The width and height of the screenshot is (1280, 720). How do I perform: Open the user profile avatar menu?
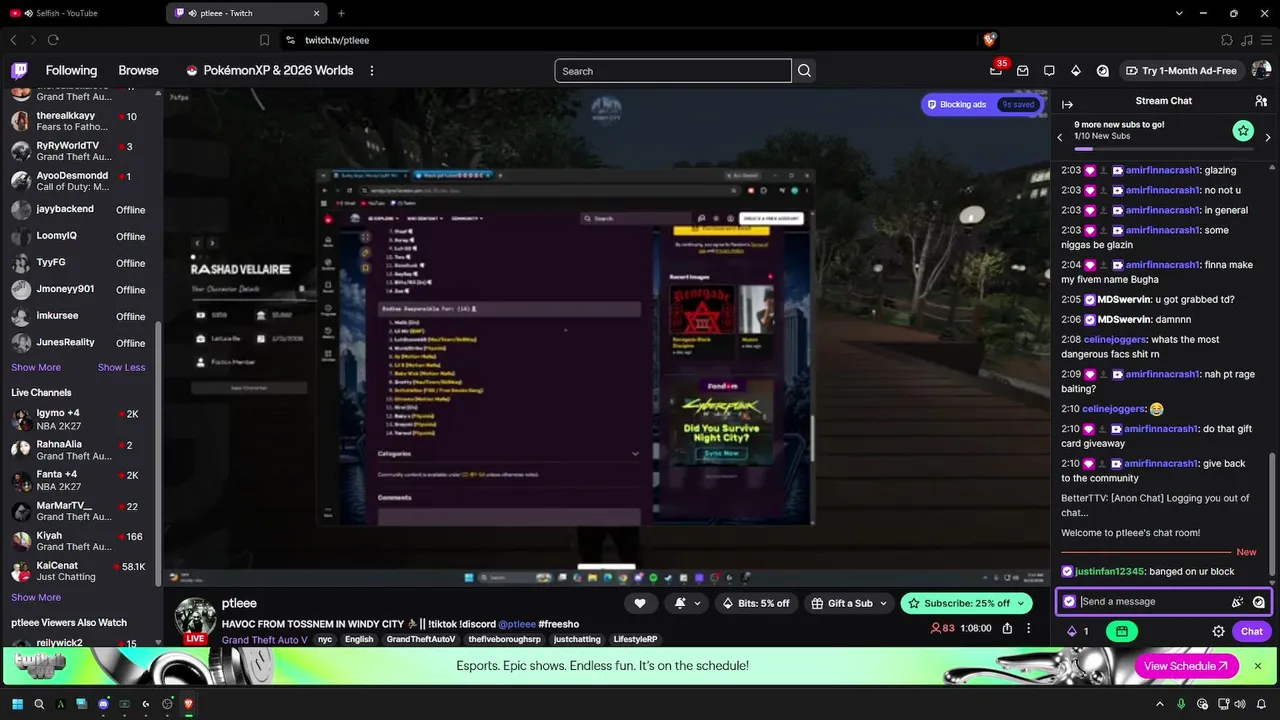(x=1261, y=71)
